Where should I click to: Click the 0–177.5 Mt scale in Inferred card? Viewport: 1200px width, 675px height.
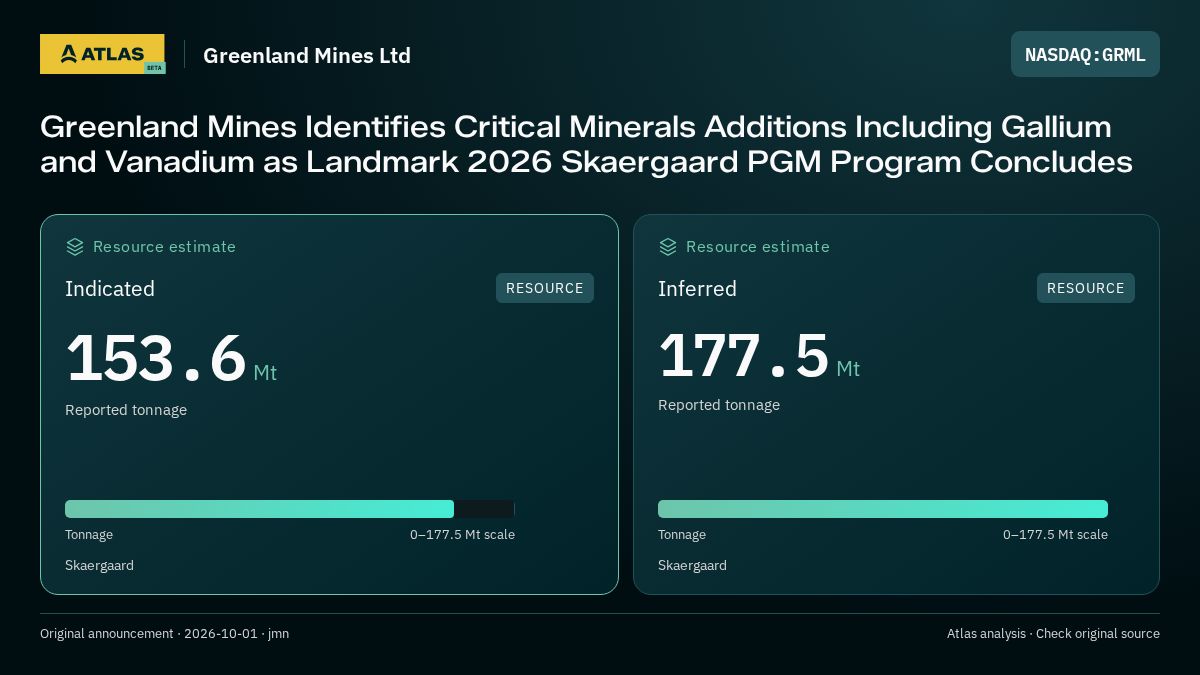click(1055, 535)
